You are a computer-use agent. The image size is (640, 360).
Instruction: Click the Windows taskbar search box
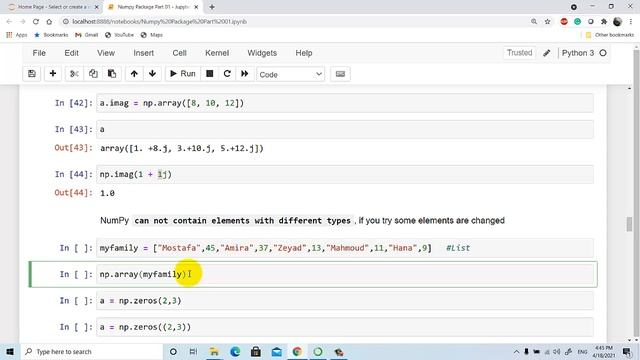click(x=92, y=352)
